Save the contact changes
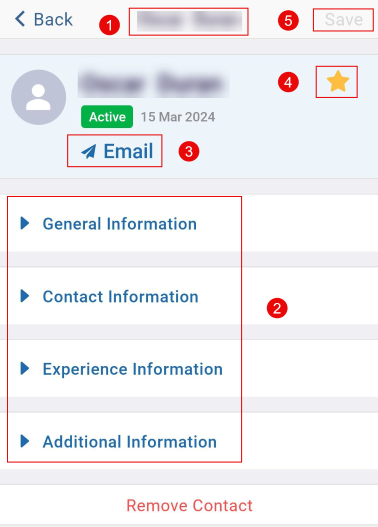Screen dimensions: 378x527 [x=343, y=19]
